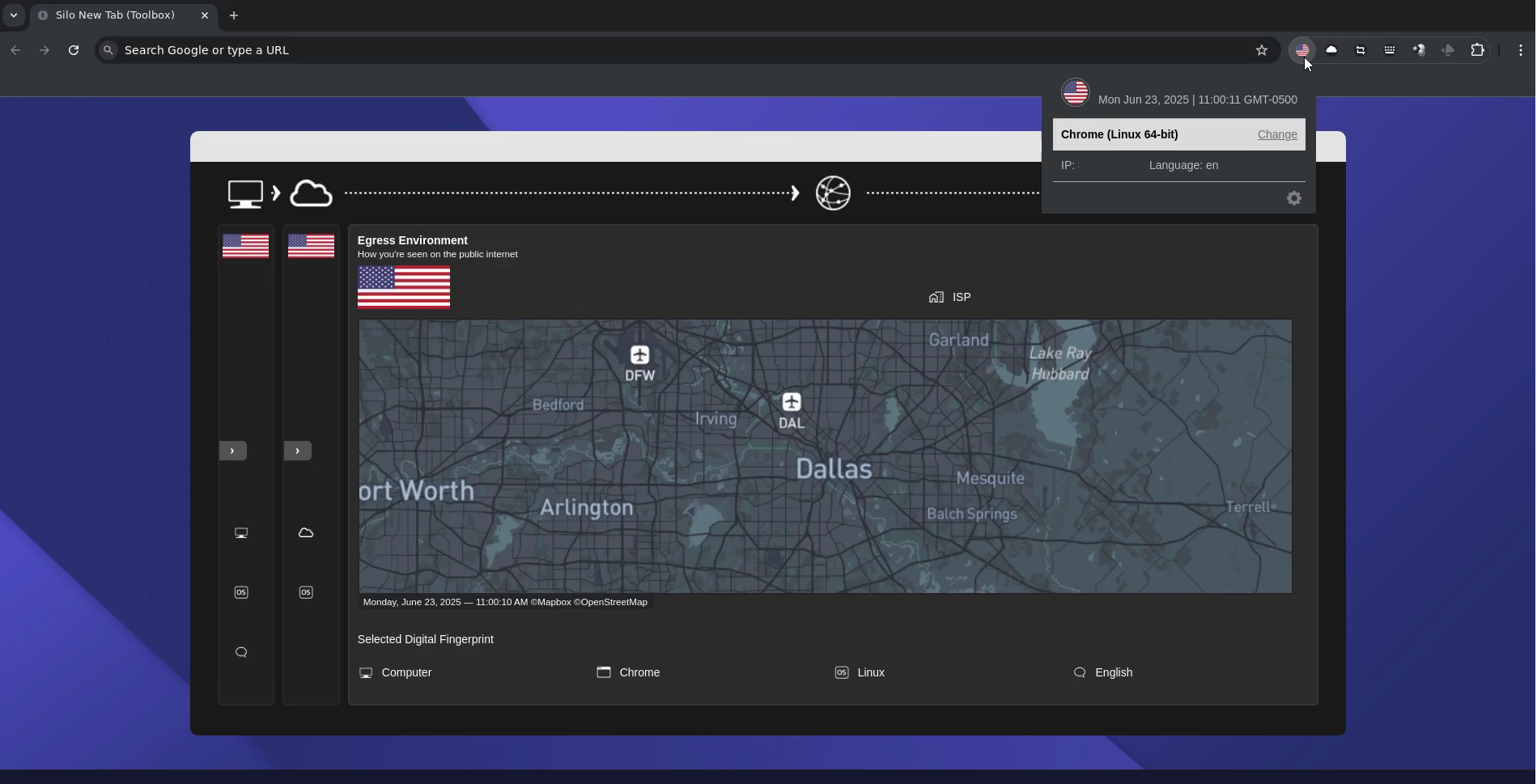Screen dimensions: 1537x784
Task: Click the Language: en text
Action: 1183,165
